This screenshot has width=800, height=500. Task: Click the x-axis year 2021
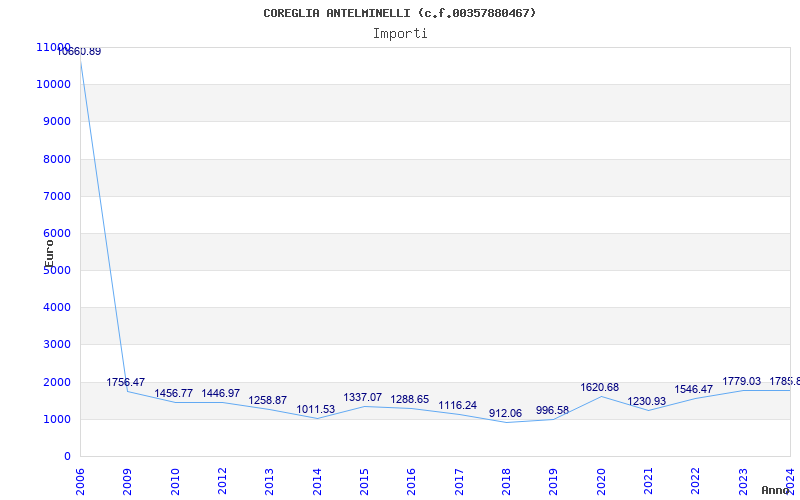pos(648,482)
